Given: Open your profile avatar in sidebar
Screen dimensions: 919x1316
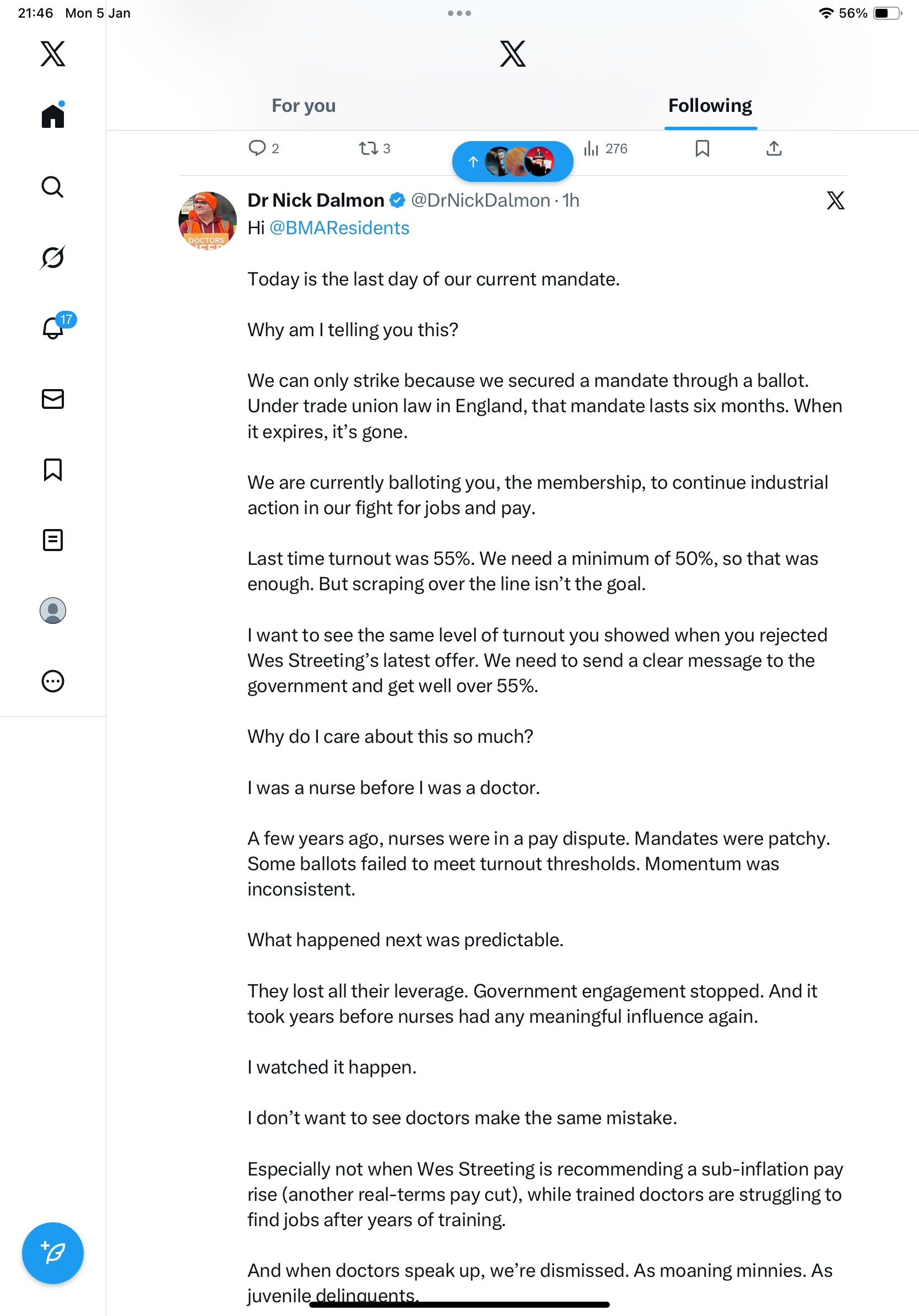Looking at the screenshot, I should [x=53, y=611].
